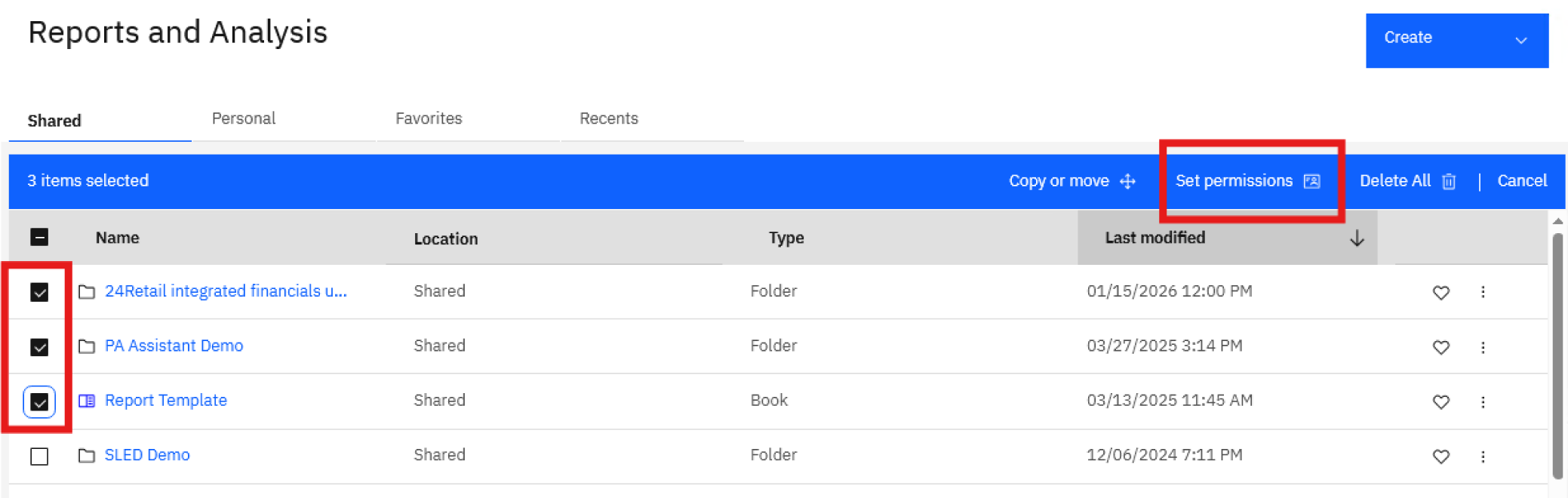Sort by the Name column header

click(117, 238)
